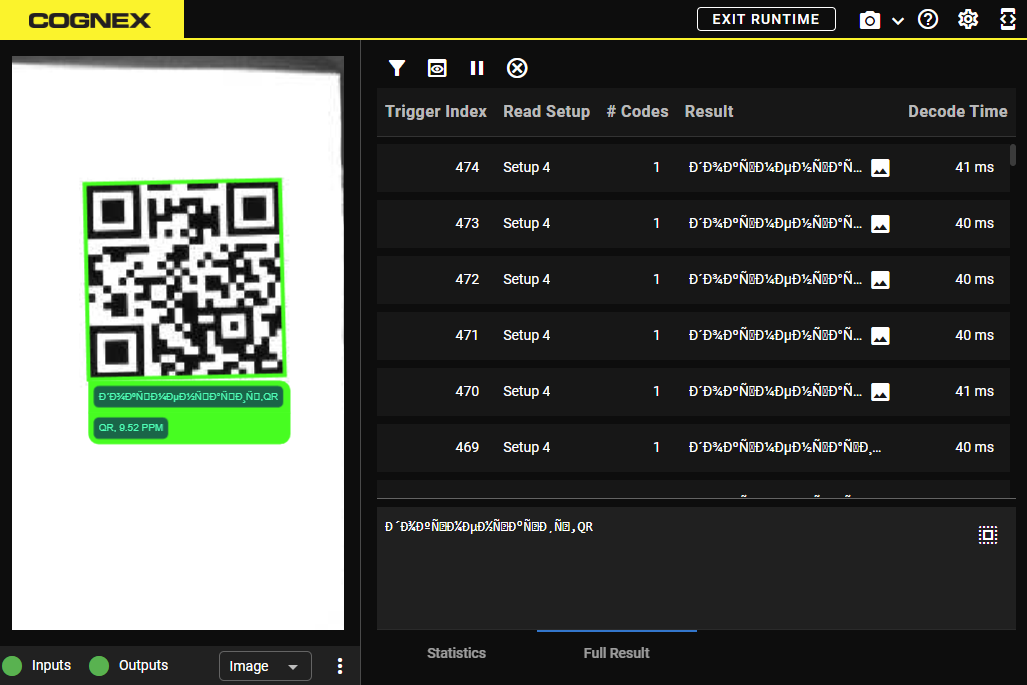
Task: Pause the results log
Action: coord(477,68)
